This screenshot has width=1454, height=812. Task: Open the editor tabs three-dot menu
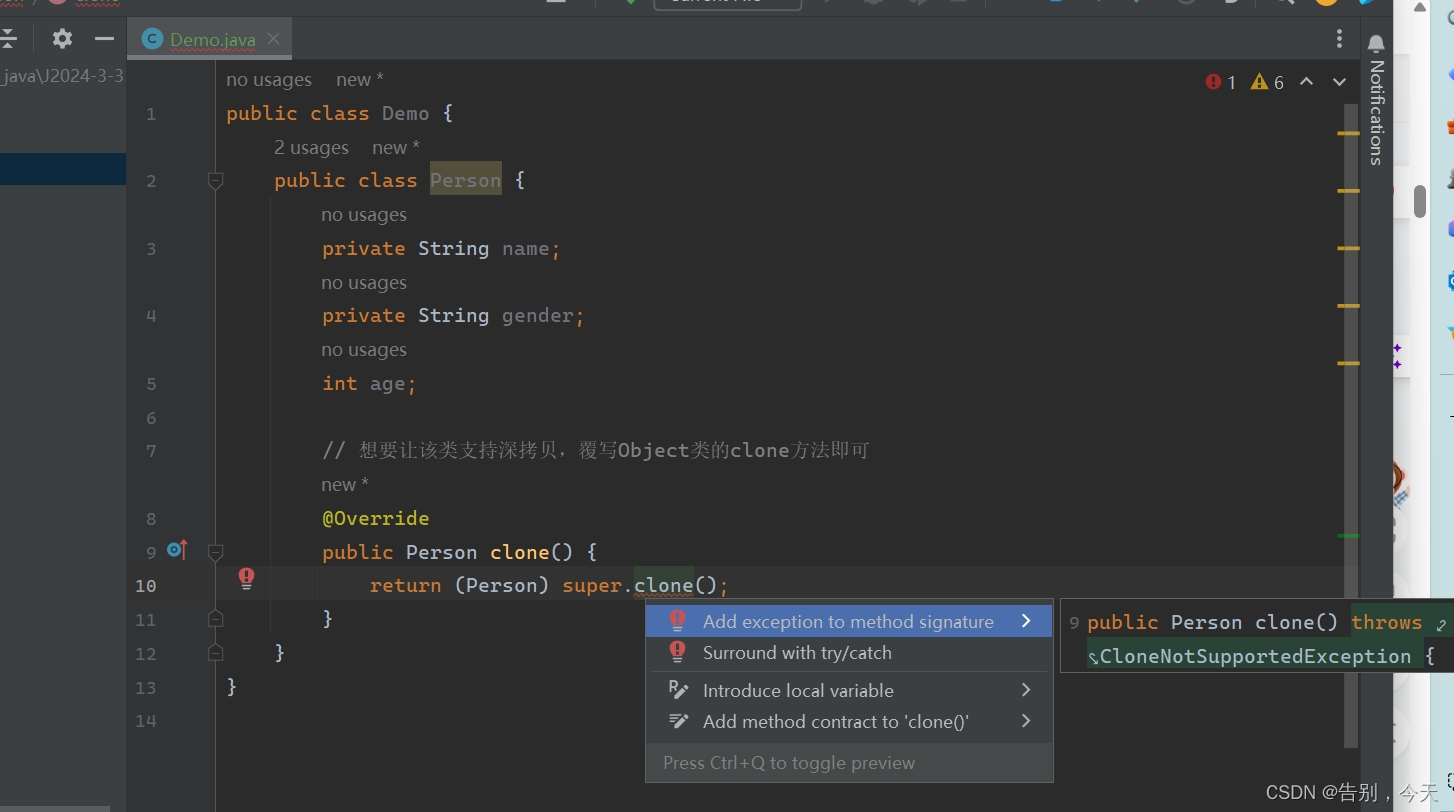point(1339,39)
